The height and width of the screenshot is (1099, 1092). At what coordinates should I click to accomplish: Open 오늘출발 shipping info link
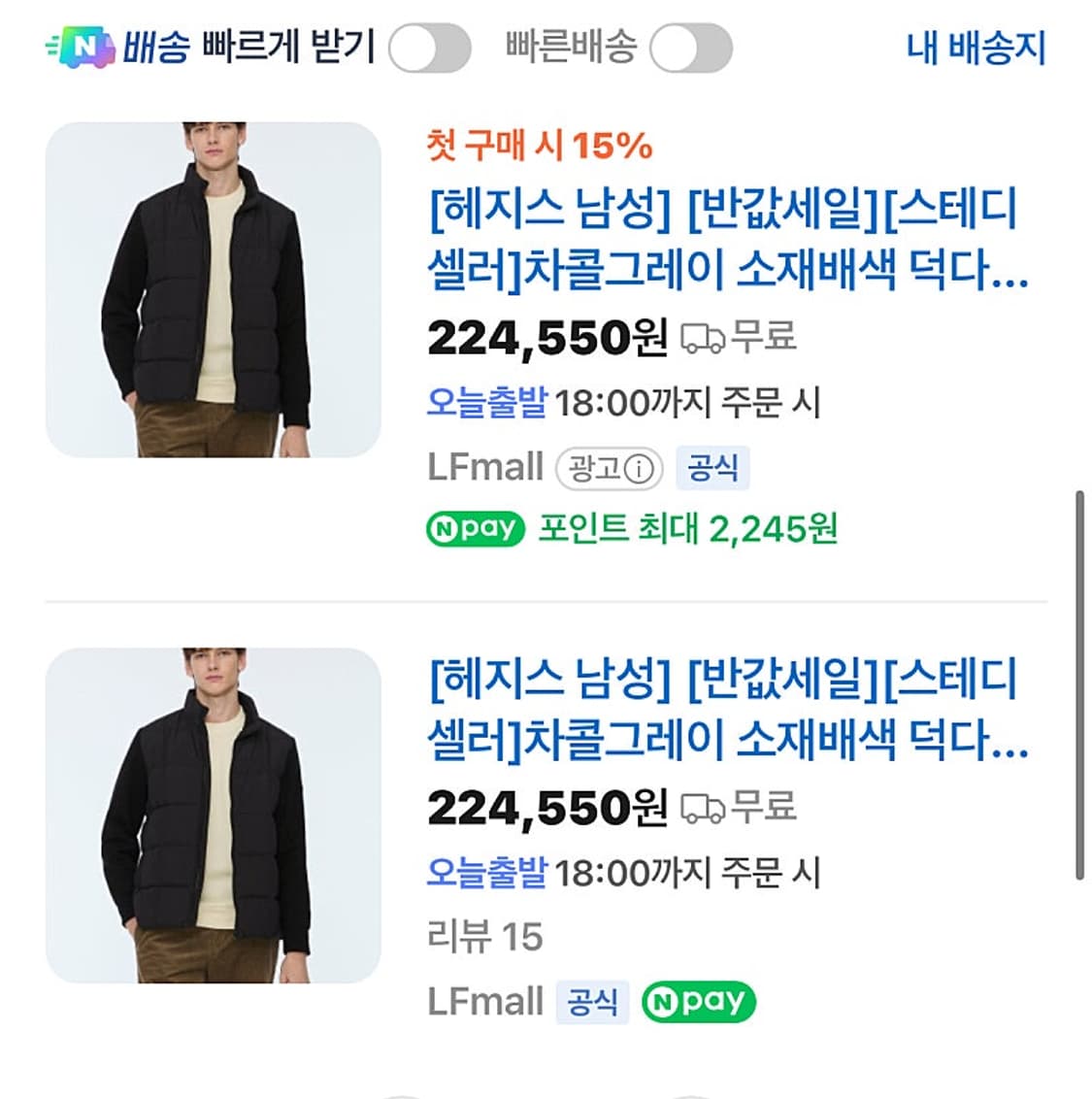point(490,401)
